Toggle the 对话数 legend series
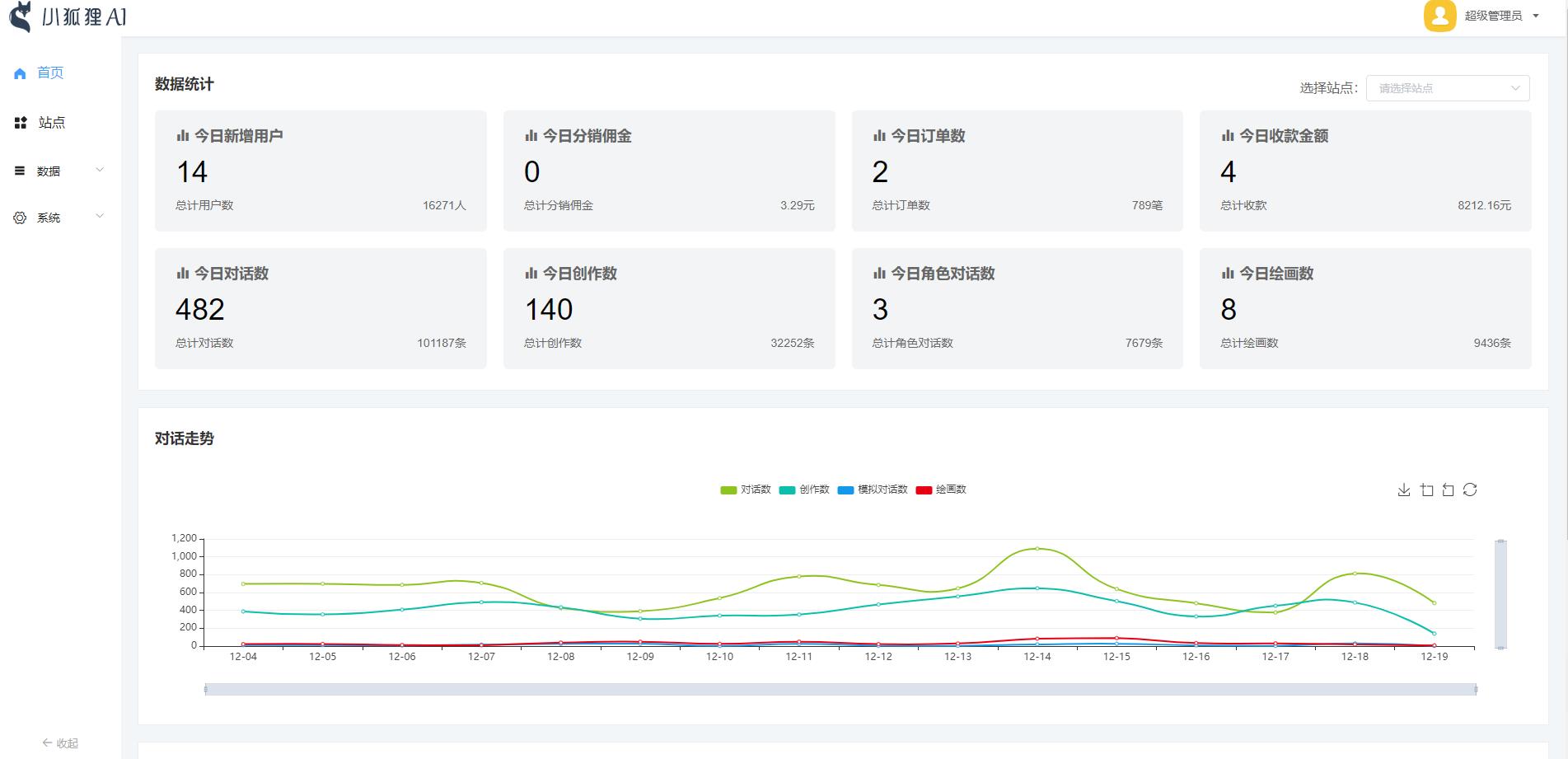The image size is (1568, 759). [x=746, y=490]
